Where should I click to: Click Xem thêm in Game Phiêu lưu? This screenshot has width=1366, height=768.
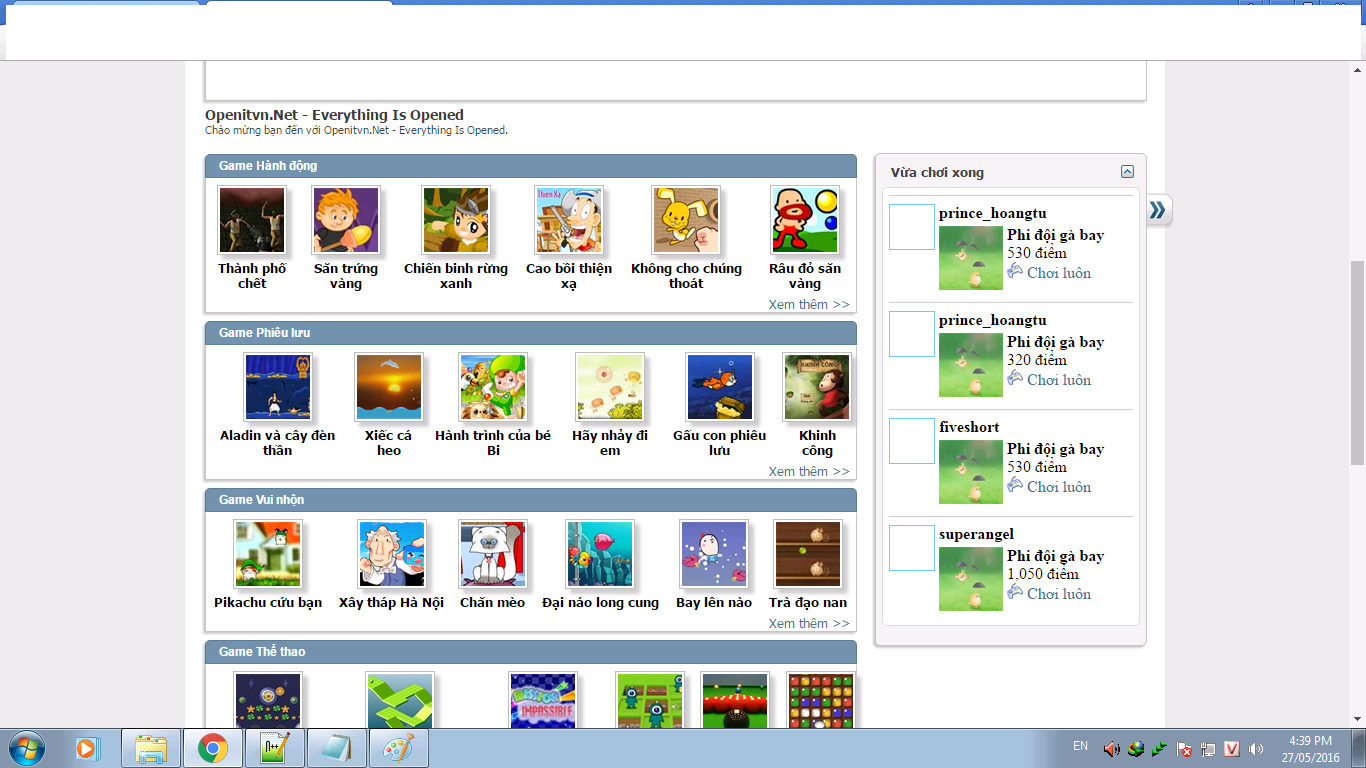808,472
